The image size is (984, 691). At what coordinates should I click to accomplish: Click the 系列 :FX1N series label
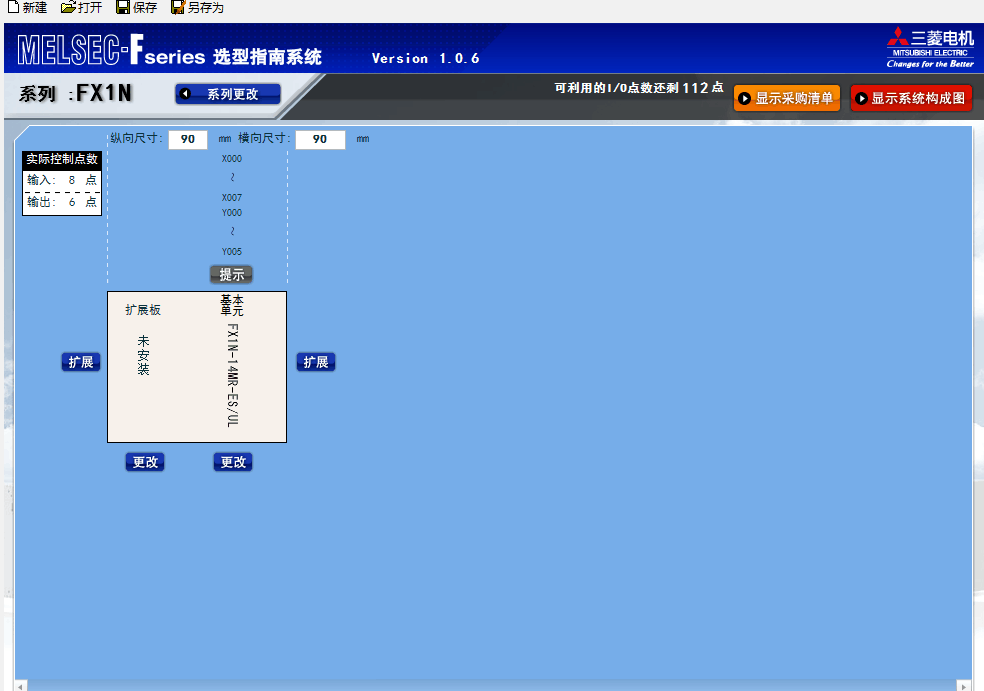[76, 94]
